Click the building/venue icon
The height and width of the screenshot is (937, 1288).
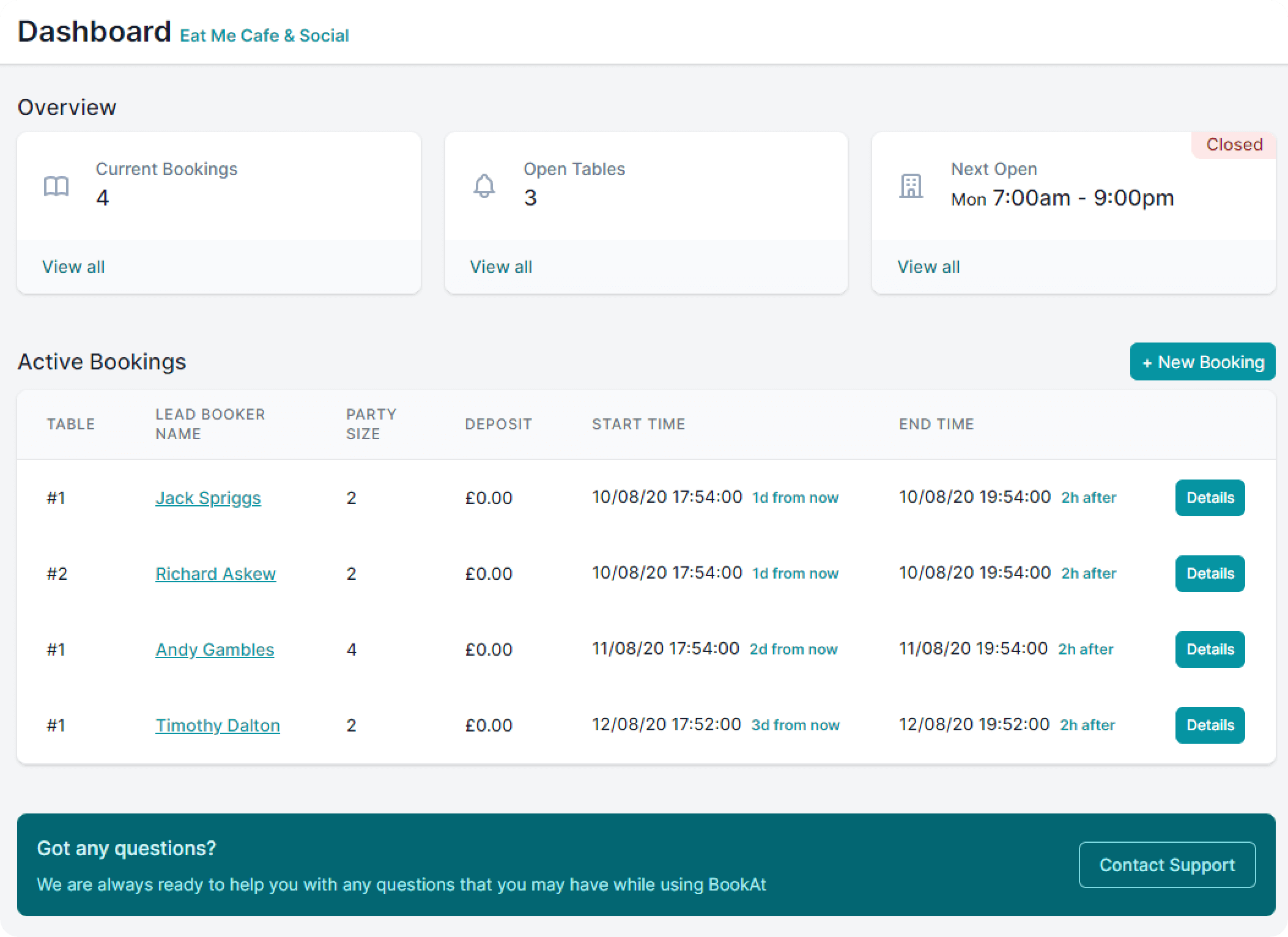[909, 185]
